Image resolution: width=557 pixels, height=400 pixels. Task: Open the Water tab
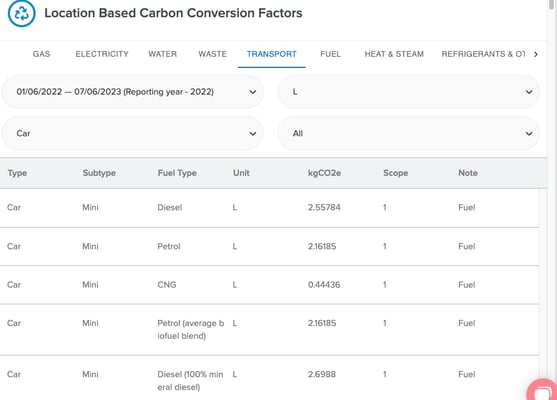click(162, 54)
